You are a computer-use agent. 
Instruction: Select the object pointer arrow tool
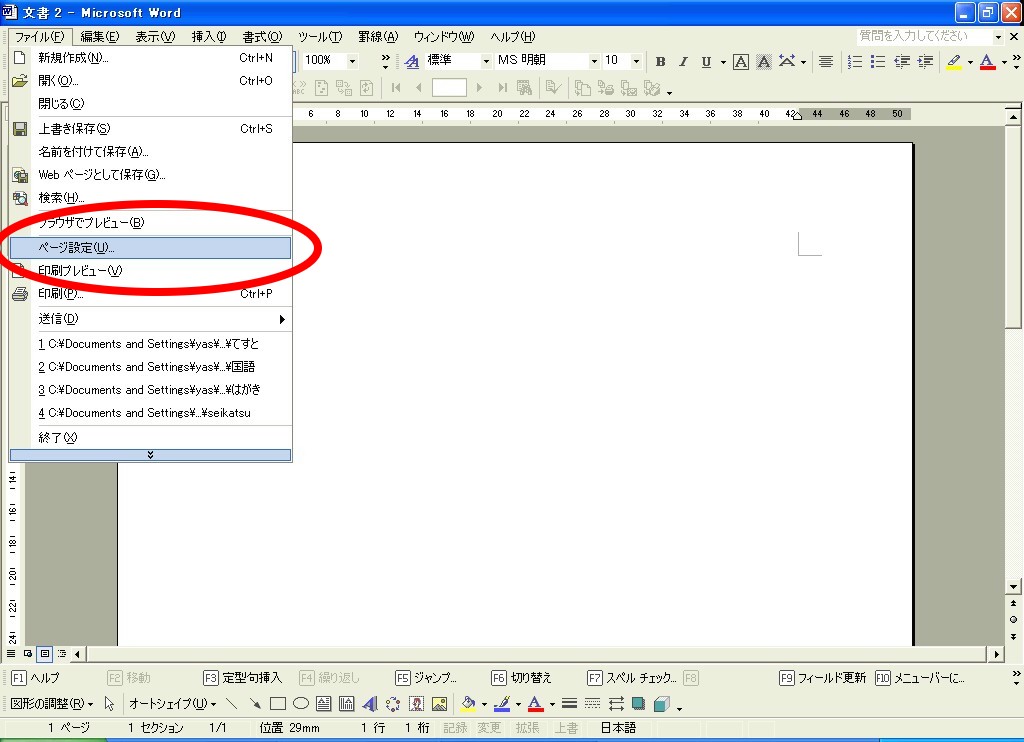[109, 704]
